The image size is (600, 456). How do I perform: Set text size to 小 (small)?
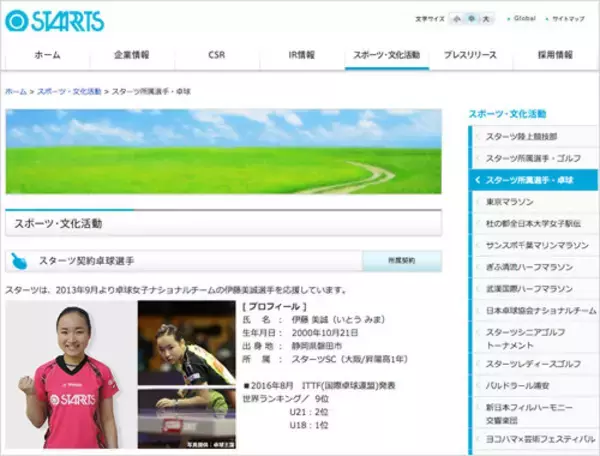[456, 19]
